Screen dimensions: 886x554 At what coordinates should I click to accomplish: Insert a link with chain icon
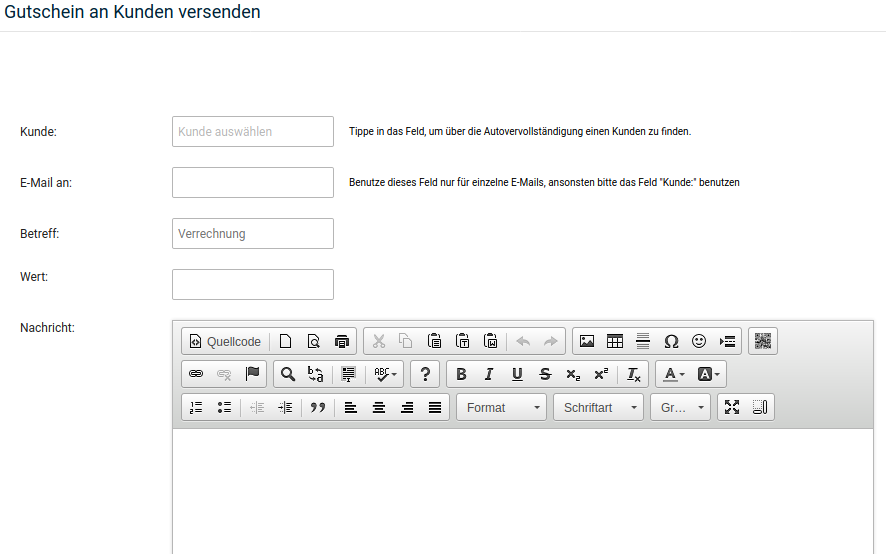pos(196,374)
